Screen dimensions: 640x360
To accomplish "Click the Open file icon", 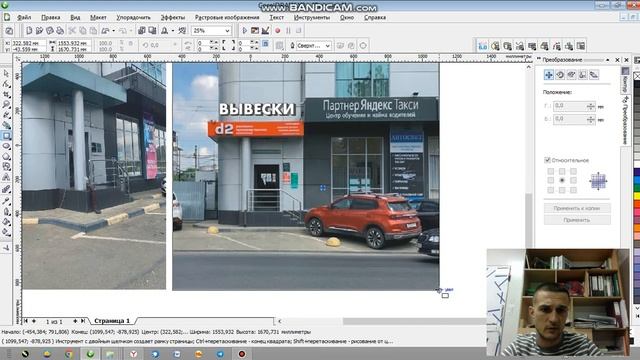I will (39, 31).
